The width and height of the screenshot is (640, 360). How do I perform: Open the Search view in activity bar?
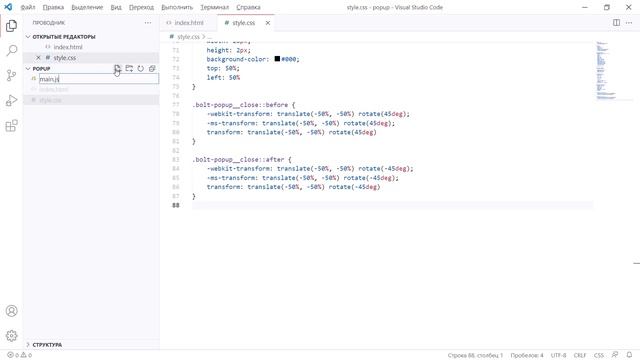tap(11, 51)
